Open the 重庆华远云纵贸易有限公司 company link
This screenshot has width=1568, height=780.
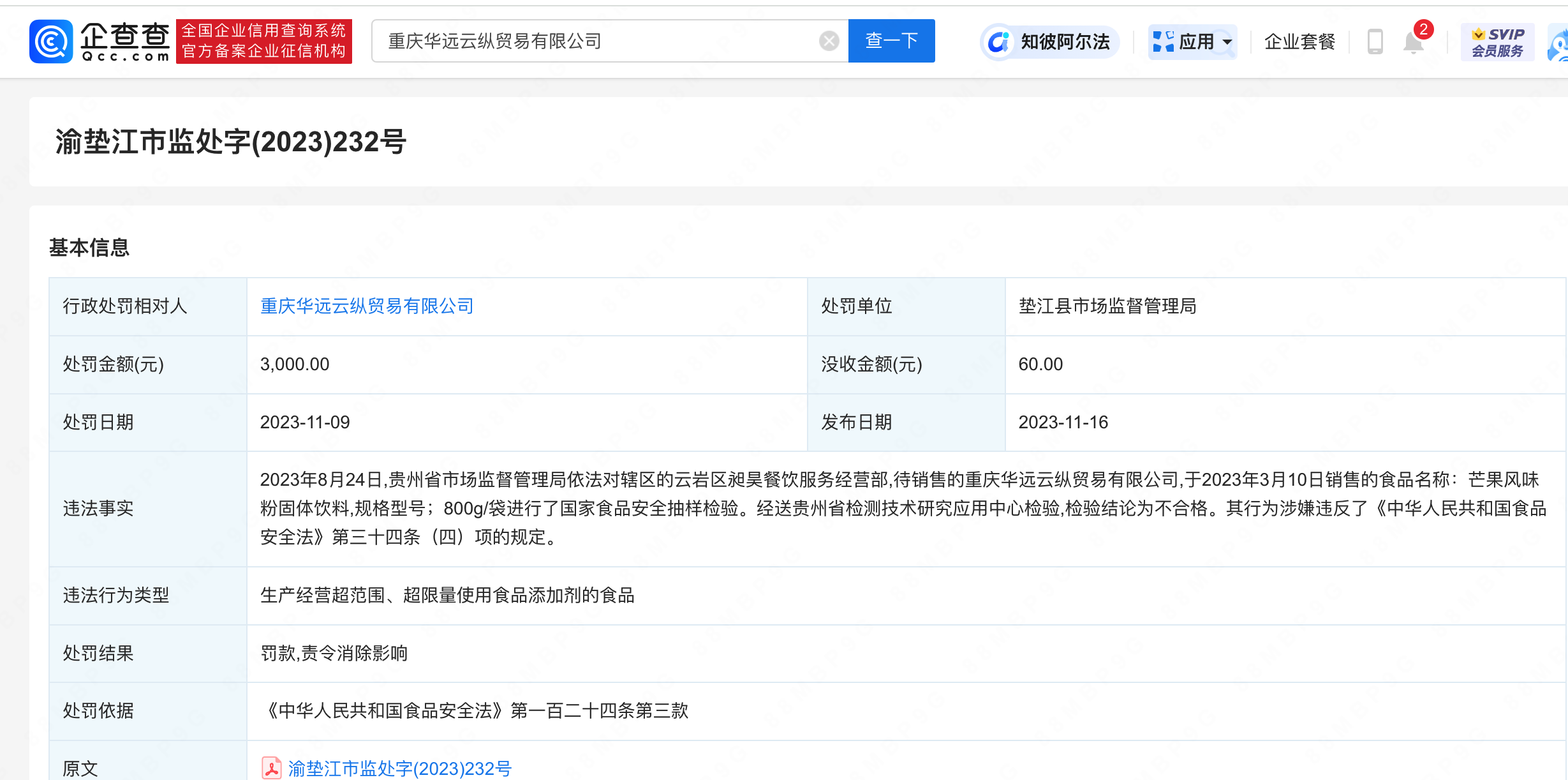click(367, 306)
